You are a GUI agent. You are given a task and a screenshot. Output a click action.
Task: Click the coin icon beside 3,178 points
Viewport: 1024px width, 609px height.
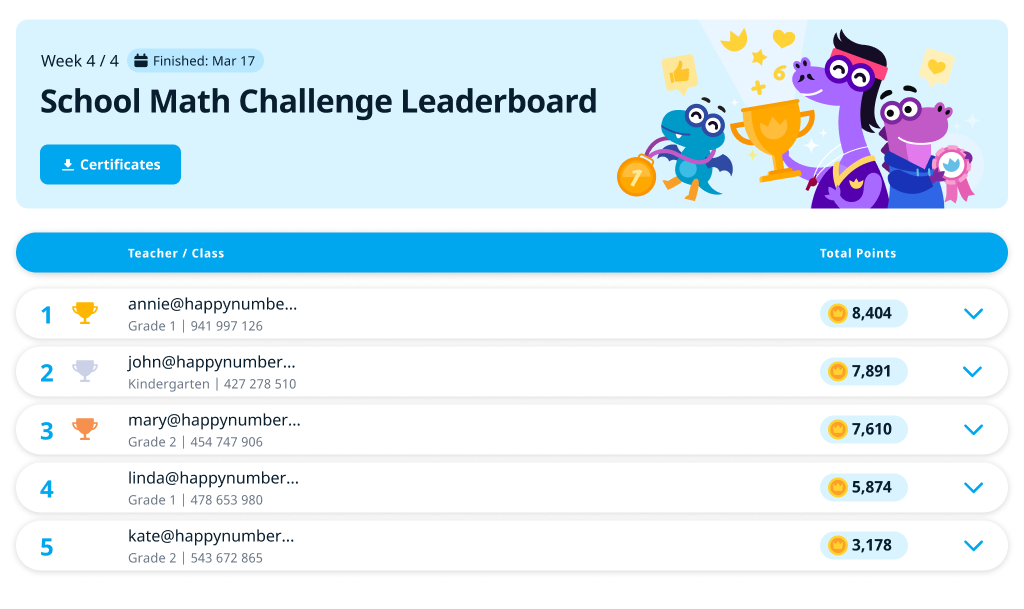point(838,545)
